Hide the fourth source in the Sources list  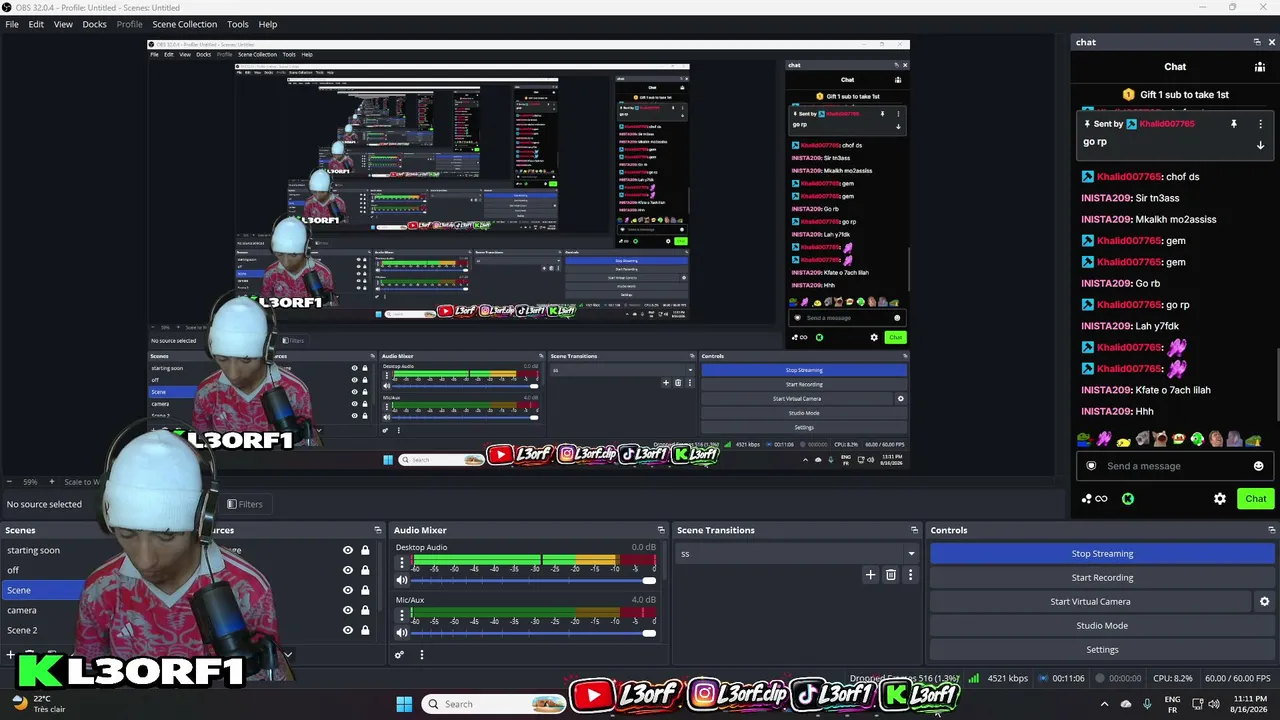tap(348, 610)
